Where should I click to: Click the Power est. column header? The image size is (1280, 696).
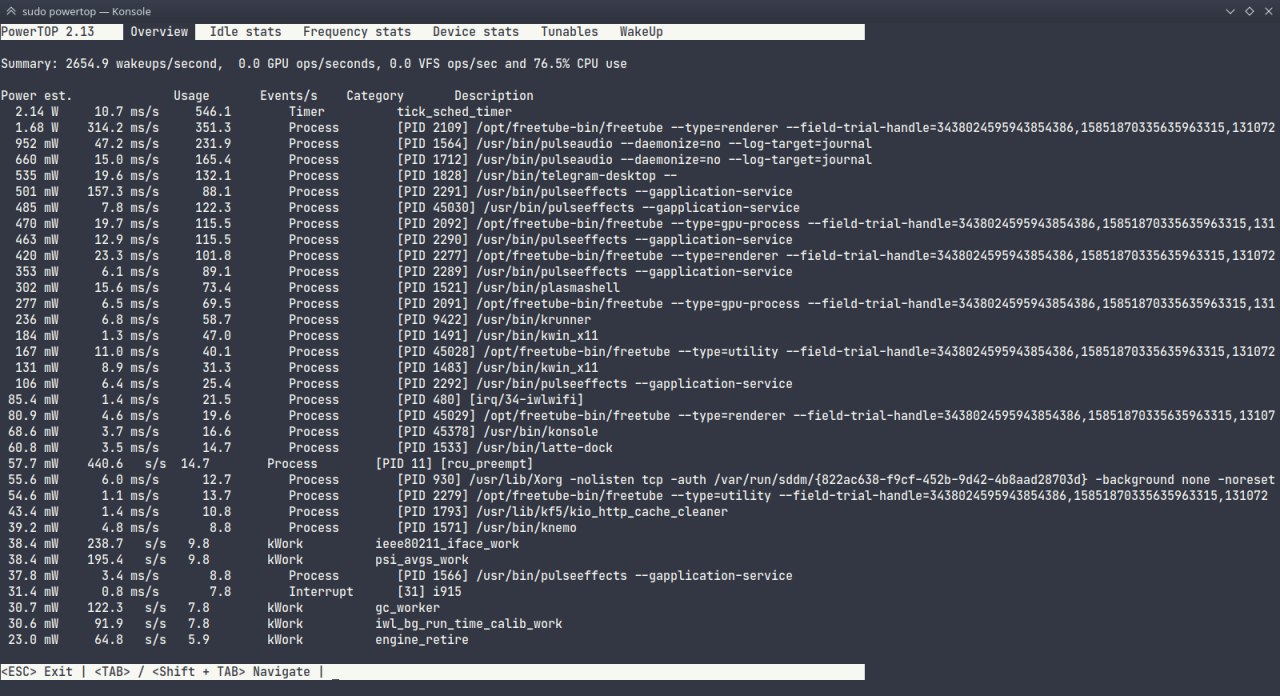[36, 96]
